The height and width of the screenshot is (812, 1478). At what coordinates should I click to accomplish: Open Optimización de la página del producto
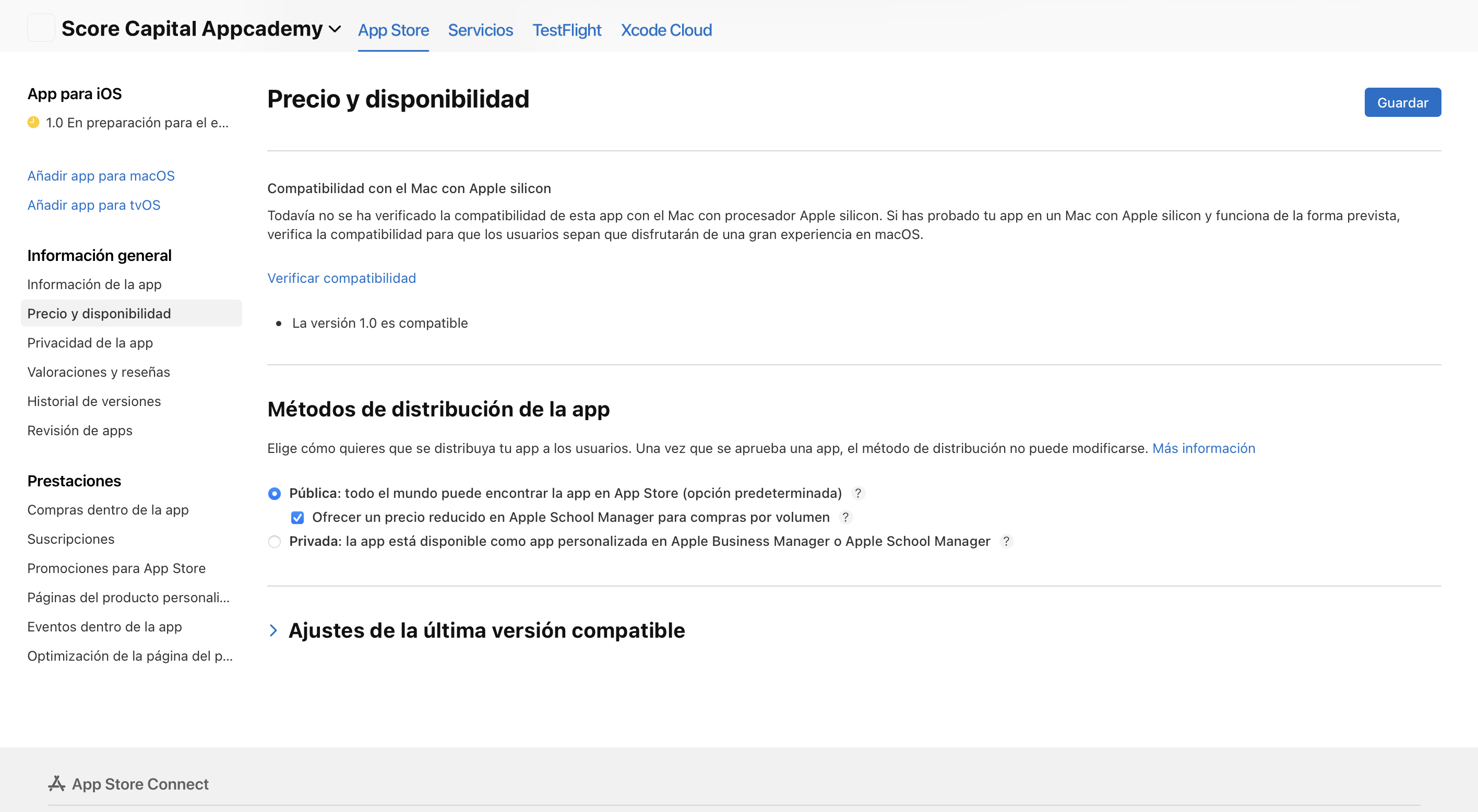[x=130, y=656]
